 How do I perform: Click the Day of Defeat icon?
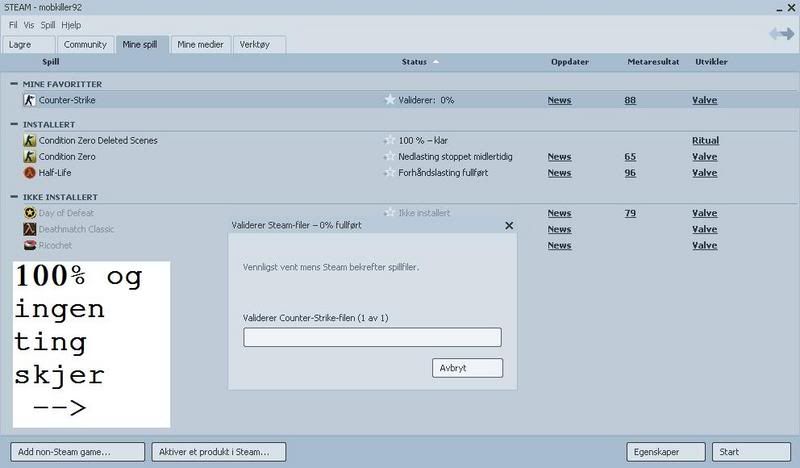(29, 213)
